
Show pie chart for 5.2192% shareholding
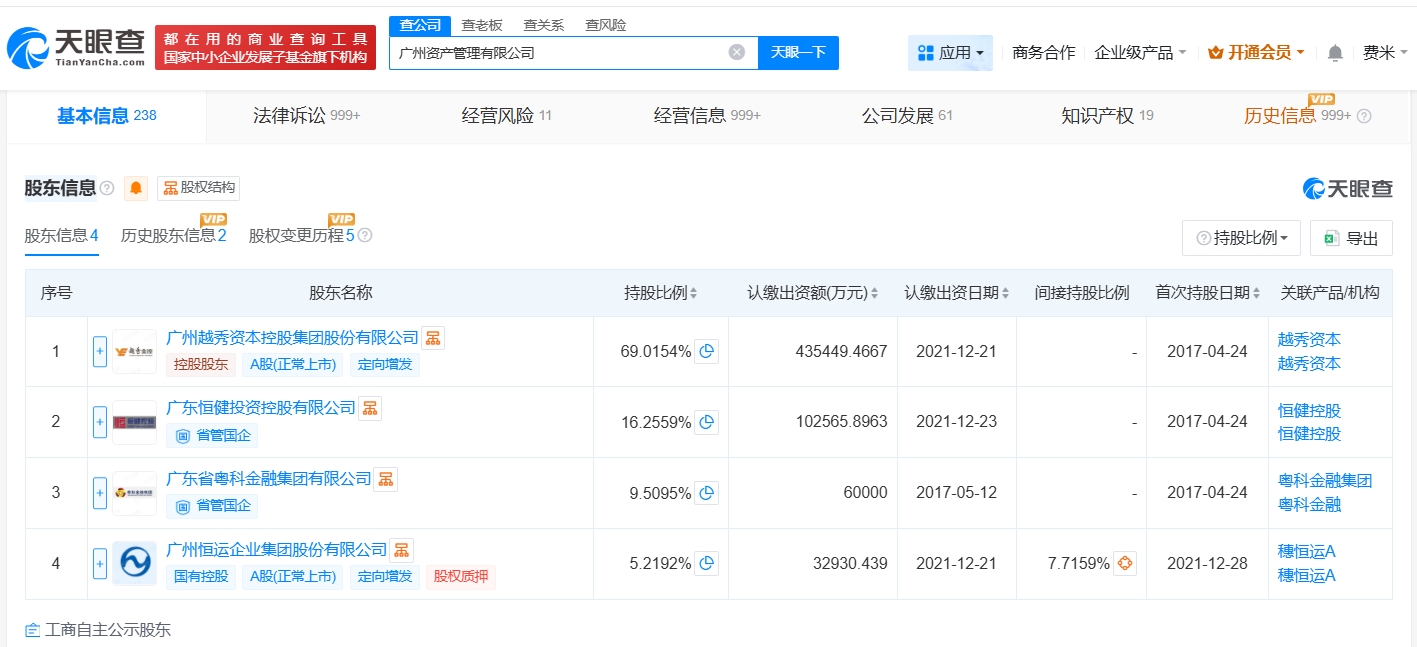(706, 564)
